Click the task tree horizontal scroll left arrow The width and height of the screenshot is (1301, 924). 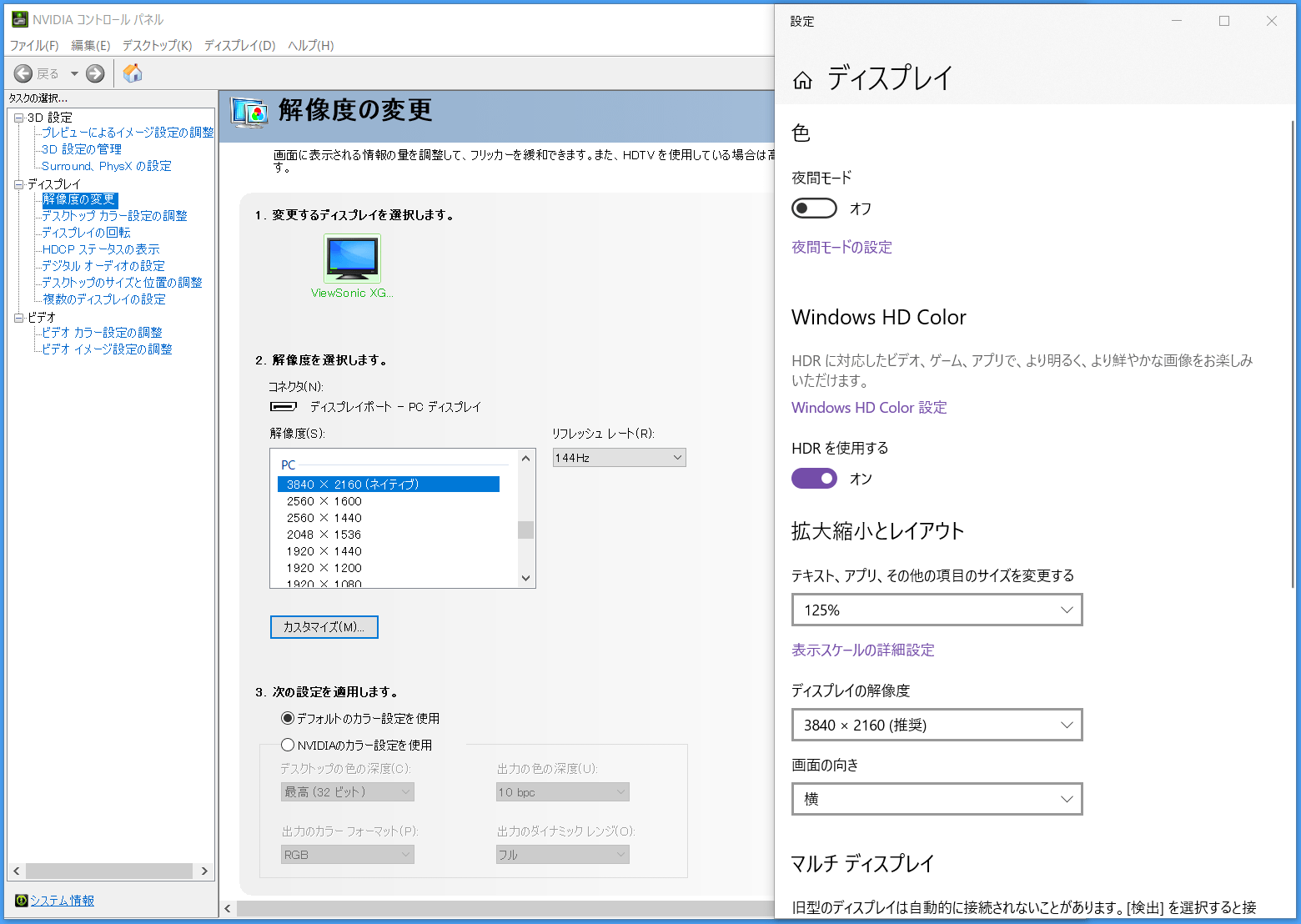17,871
